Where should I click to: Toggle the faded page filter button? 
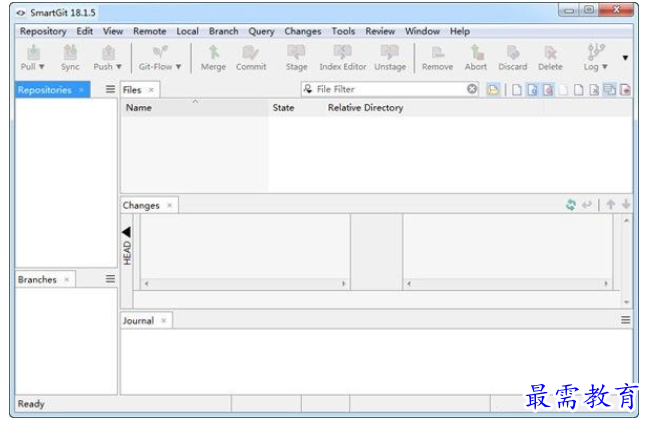pyautogui.click(x=563, y=90)
